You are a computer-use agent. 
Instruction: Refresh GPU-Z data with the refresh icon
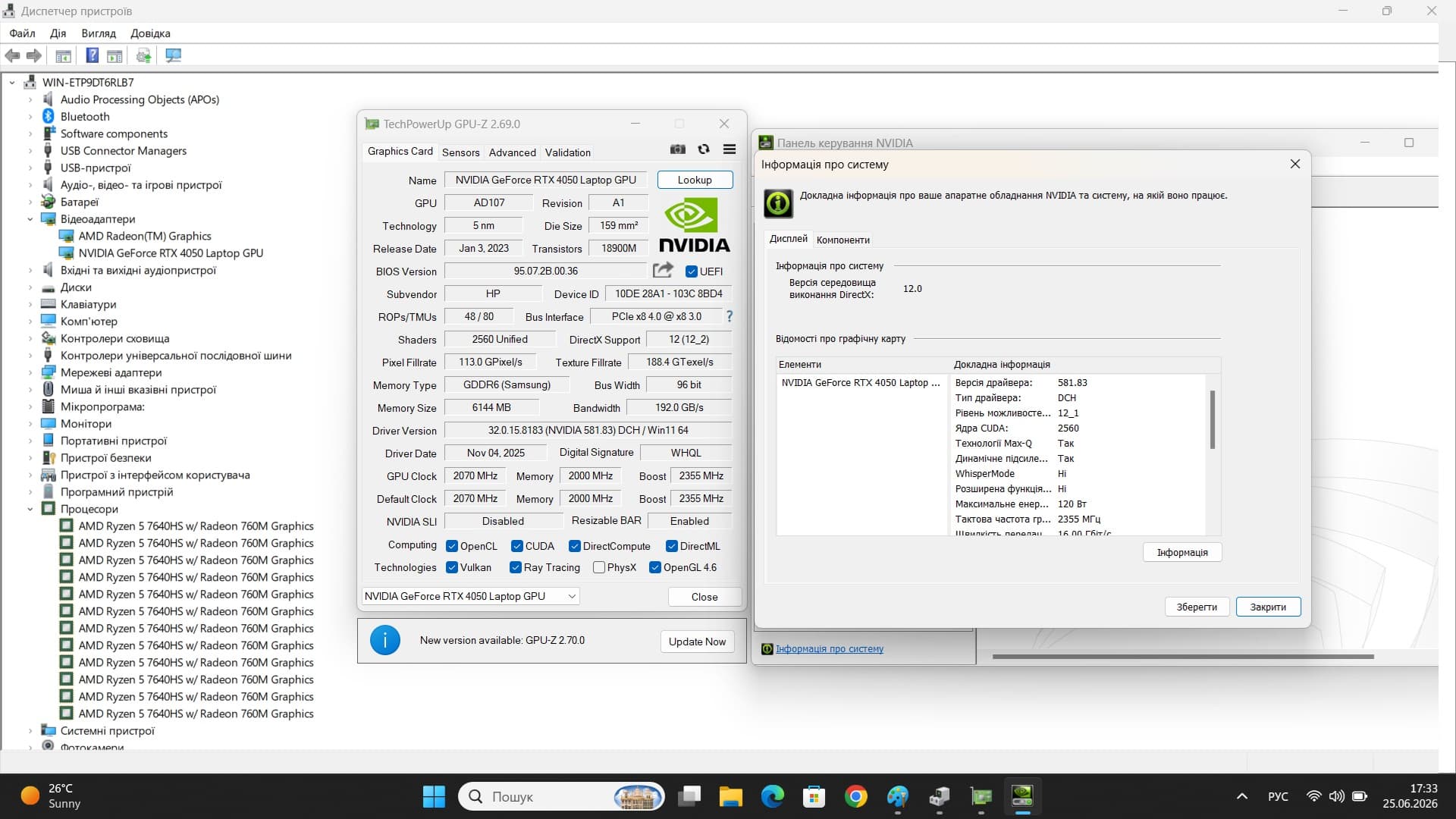[704, 149]
